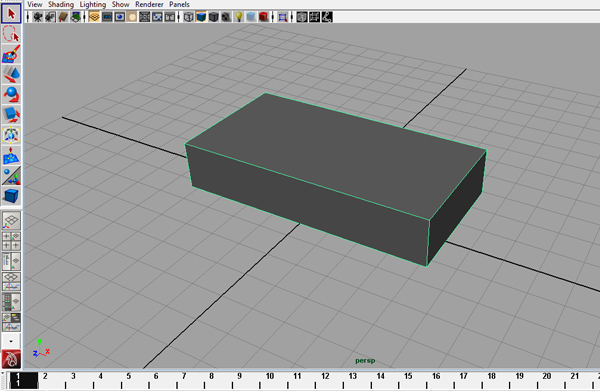Image resolution: width=600 pixels, height=391 pixels.
Task: Click the light blue cube shadows icon
Action: tap(251, 17)
